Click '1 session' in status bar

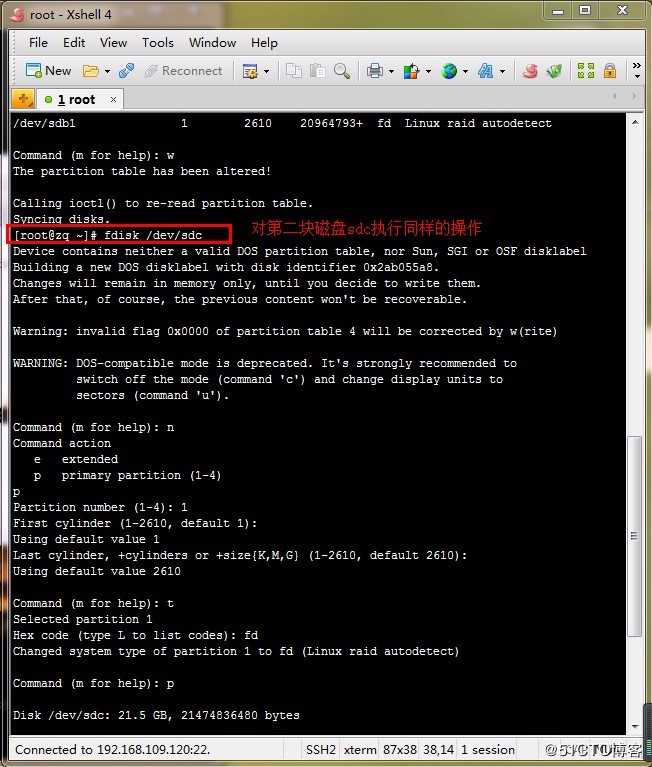pyautogui.click(x=488, y=749)
